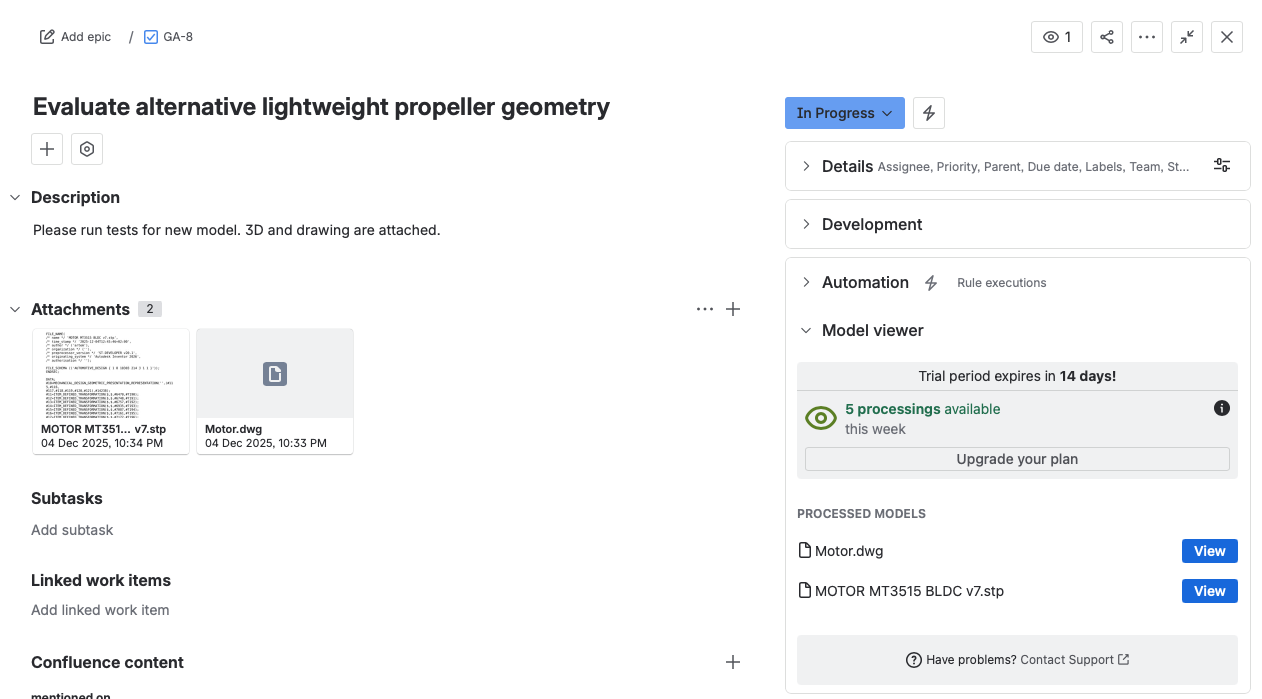Open configure details sliders icon
1262x699 pixels.
pos(1222,166)
